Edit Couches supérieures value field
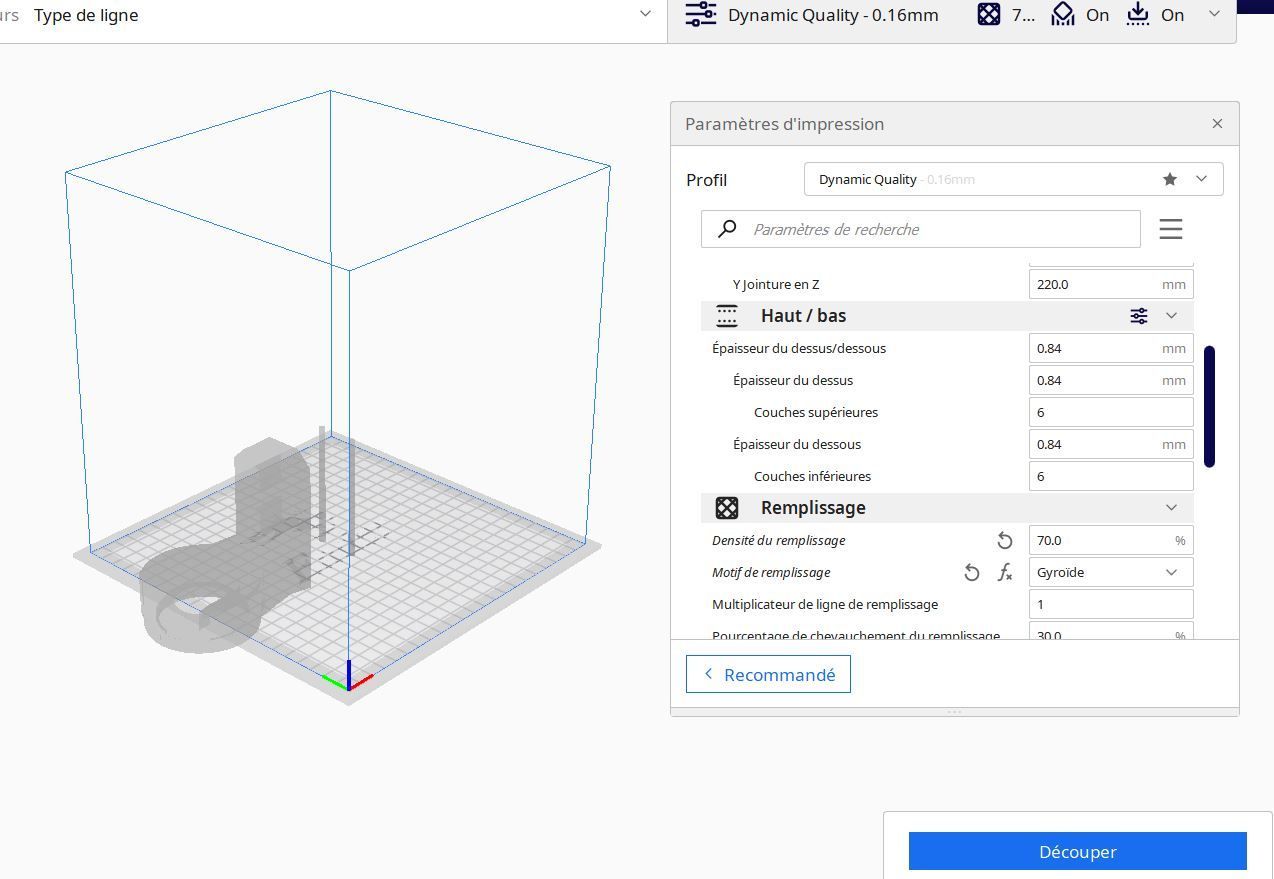 [1111, 412]
